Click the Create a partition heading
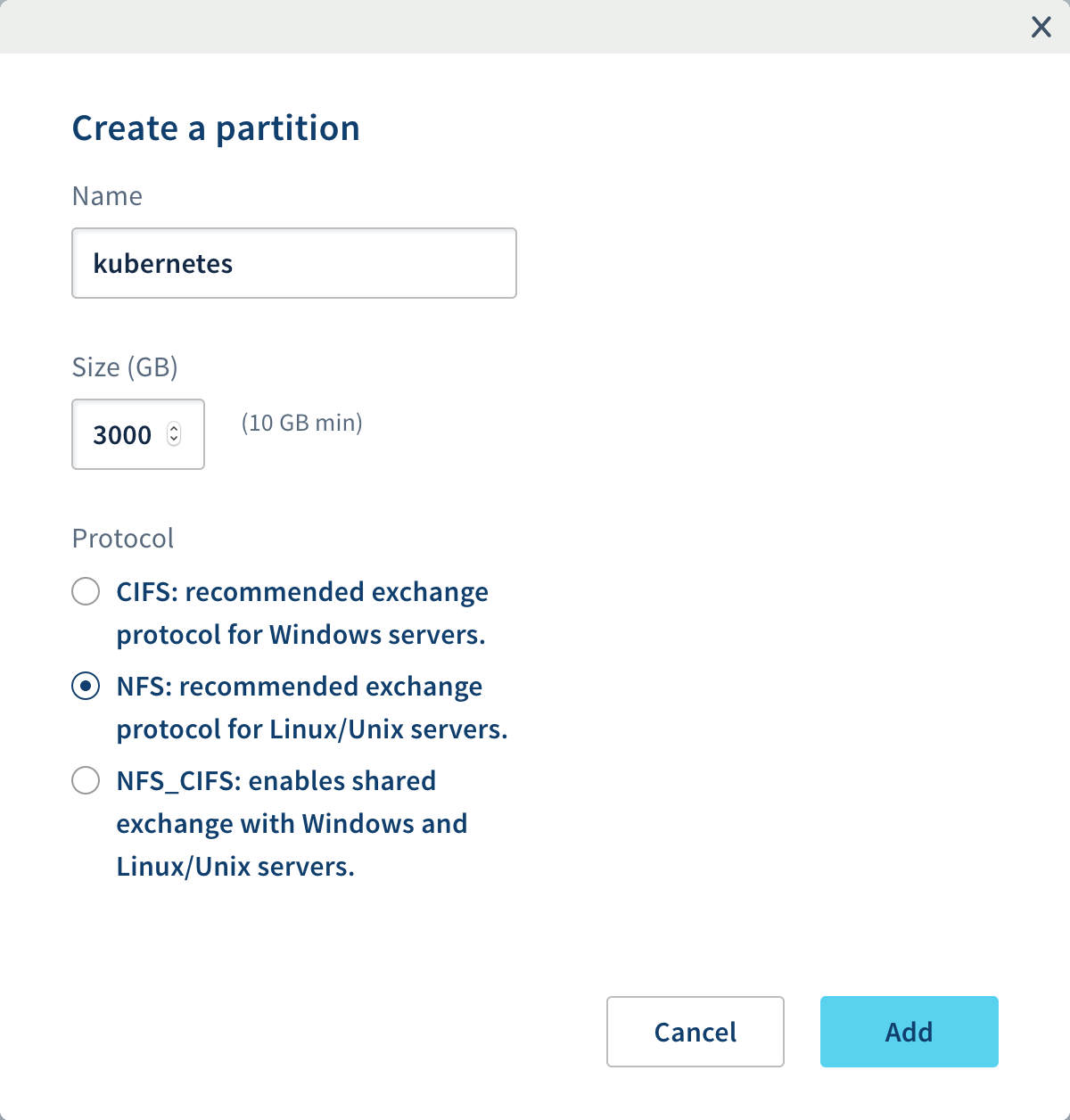This screenshot has height=1120, width=1070. [x=216, y=128]
